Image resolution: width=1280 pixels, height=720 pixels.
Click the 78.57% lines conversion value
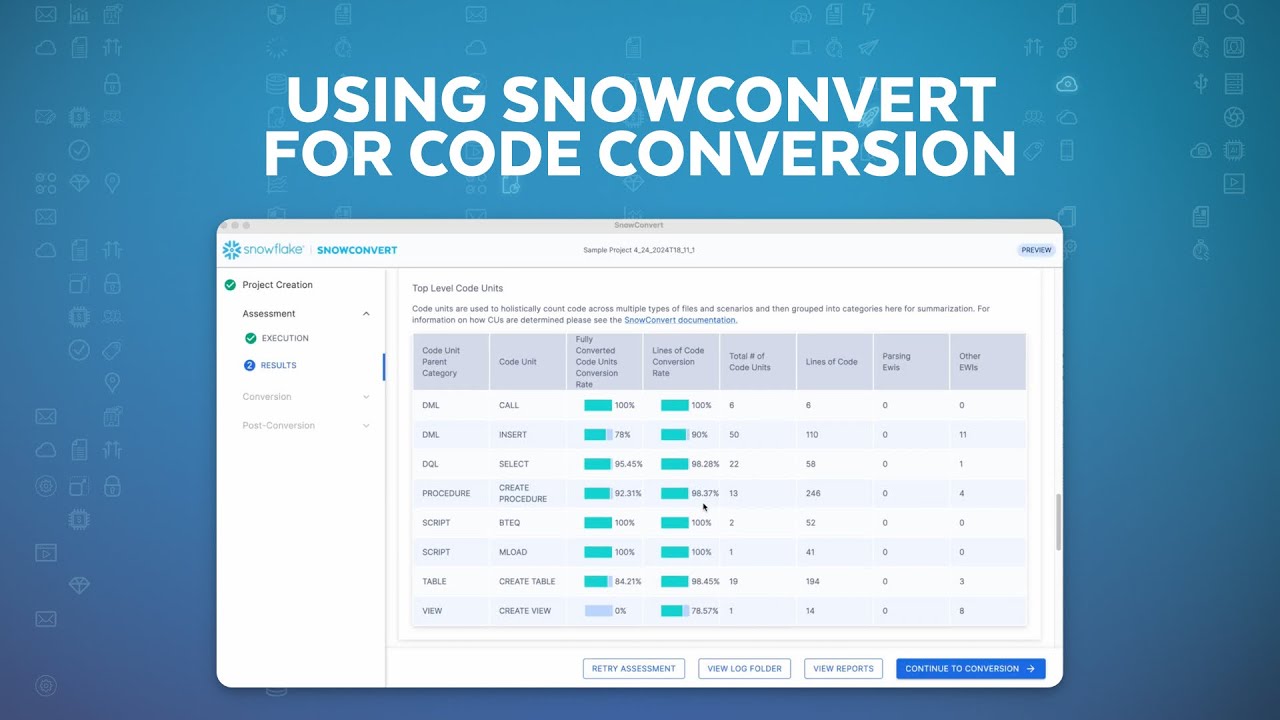pos(705,611)
